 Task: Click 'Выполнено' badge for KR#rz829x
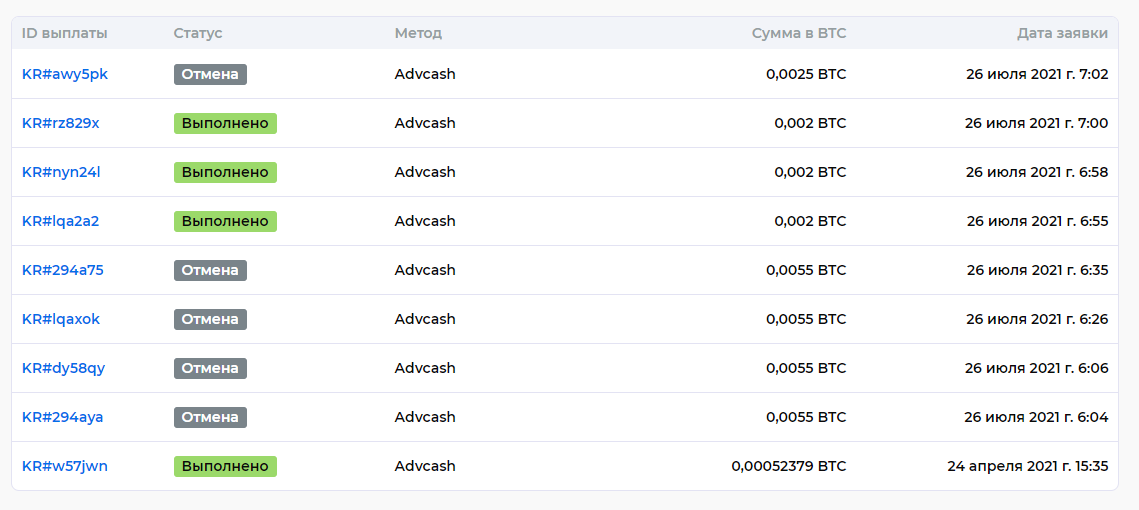225,124
